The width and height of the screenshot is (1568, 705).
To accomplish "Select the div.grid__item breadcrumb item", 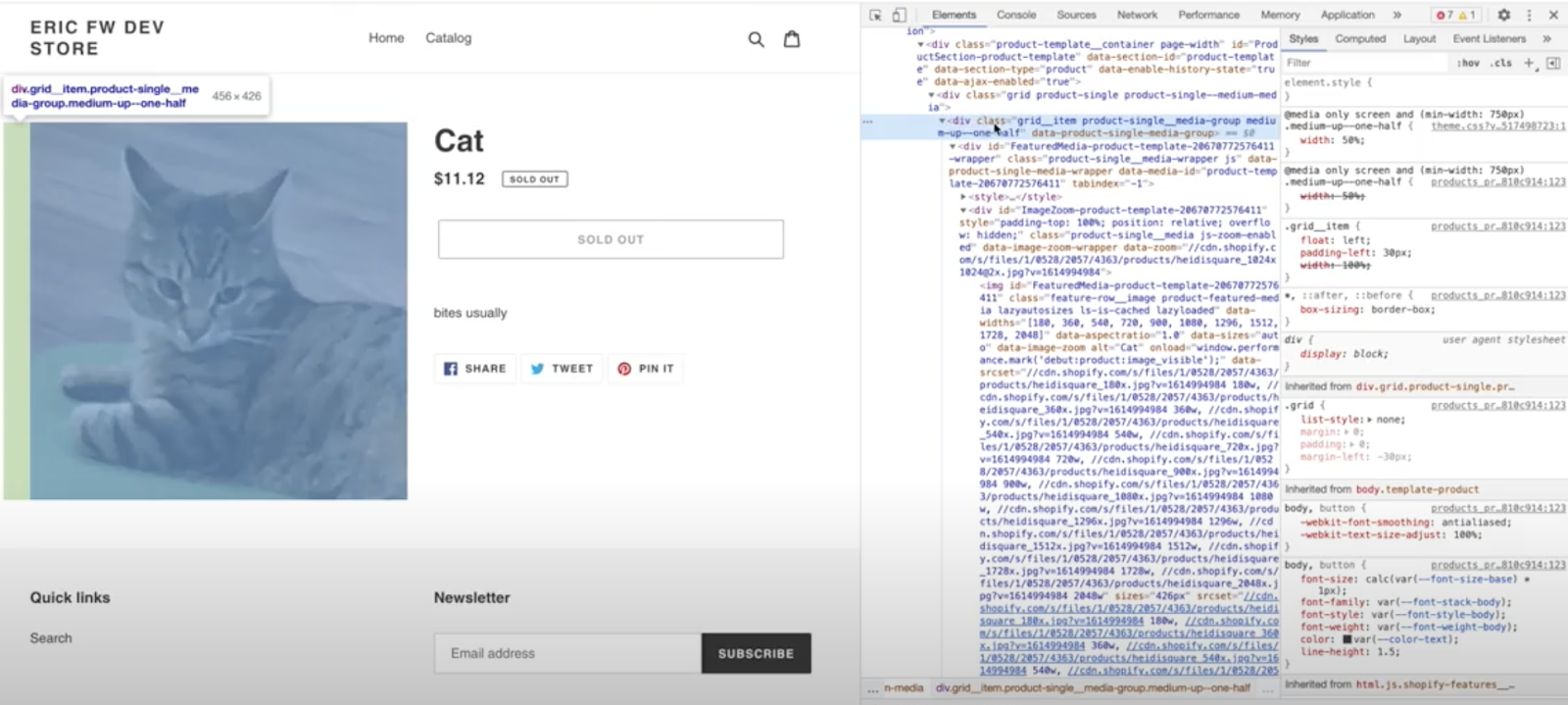I will click(x=1093, y=688).
